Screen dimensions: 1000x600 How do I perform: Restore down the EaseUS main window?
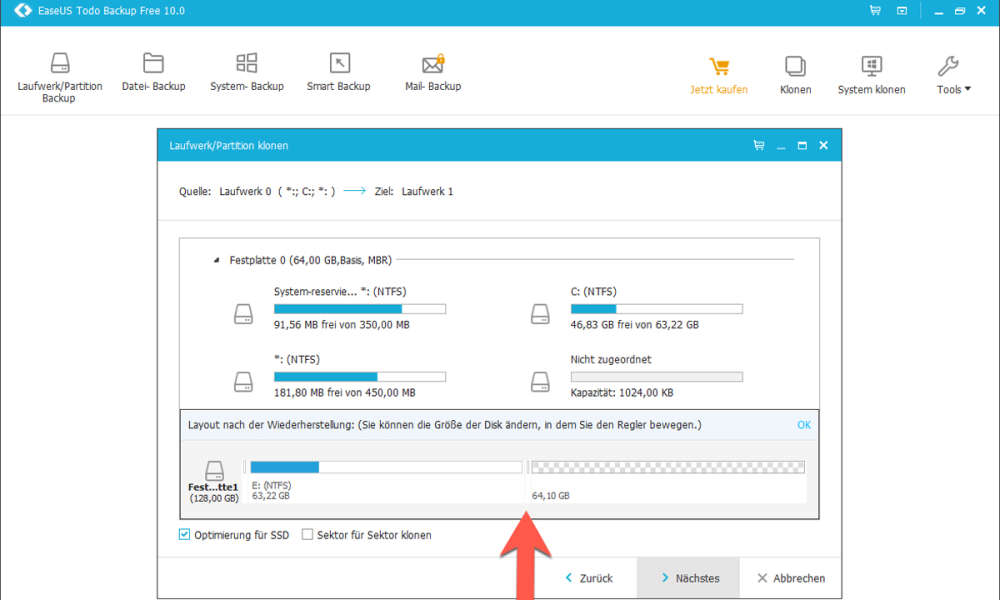(960, 11)
